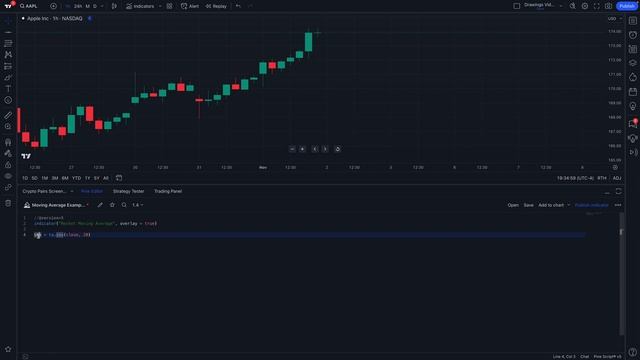The height and width of the screenshot is (360, 640).
Task: Toggle ADJ adjustment setting
Action: click(617, 178)
